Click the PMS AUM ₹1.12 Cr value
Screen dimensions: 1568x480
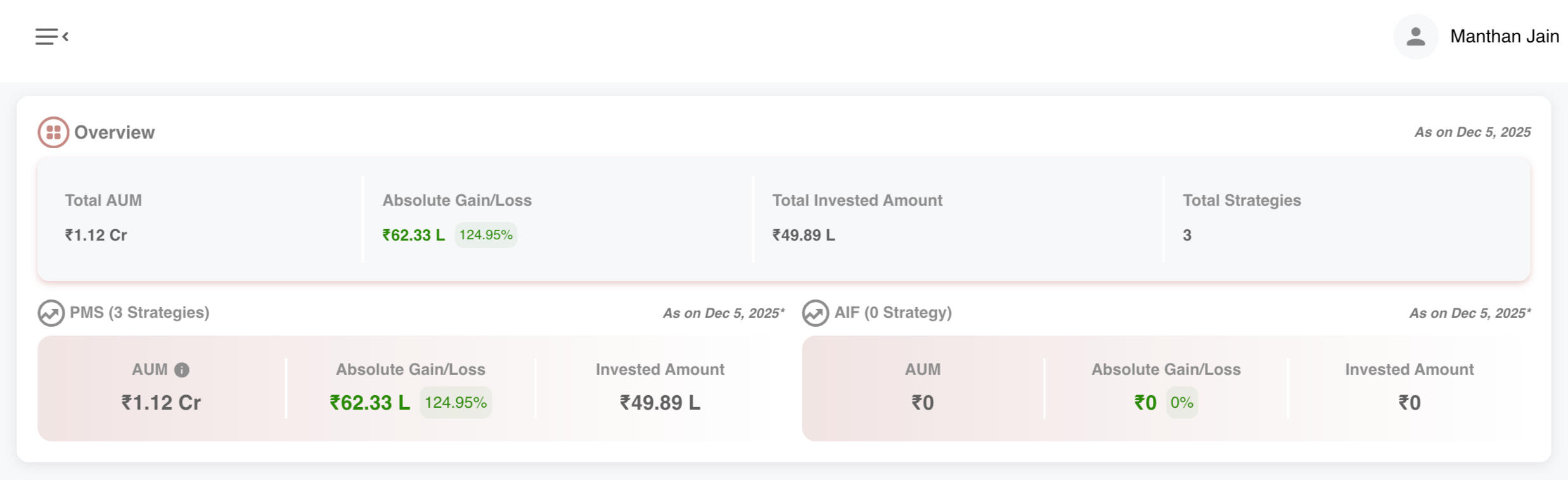point(161,403)
